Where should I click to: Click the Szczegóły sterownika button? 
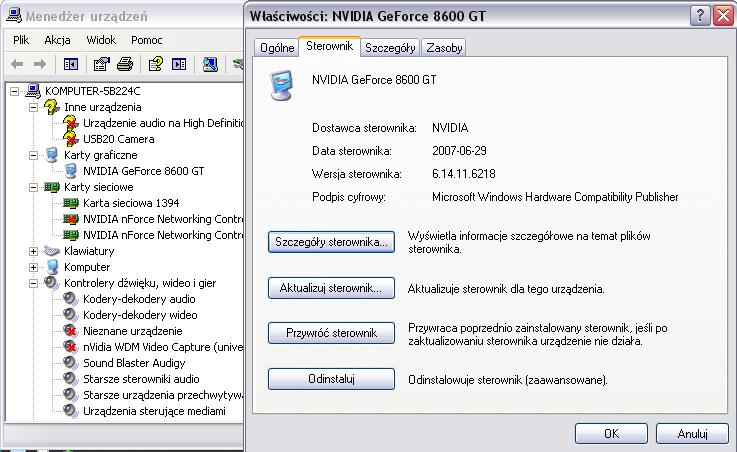[331, 242]
